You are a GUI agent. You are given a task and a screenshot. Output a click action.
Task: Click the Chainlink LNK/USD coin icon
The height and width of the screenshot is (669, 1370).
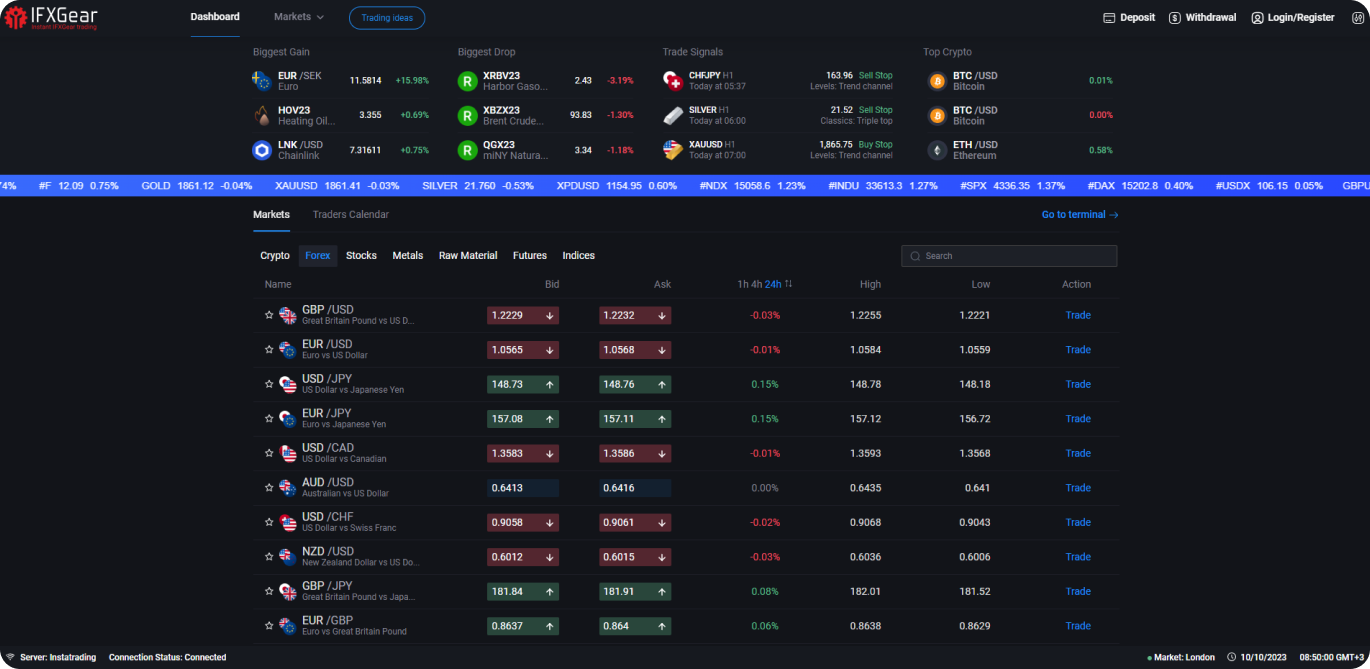click(262, 150)
